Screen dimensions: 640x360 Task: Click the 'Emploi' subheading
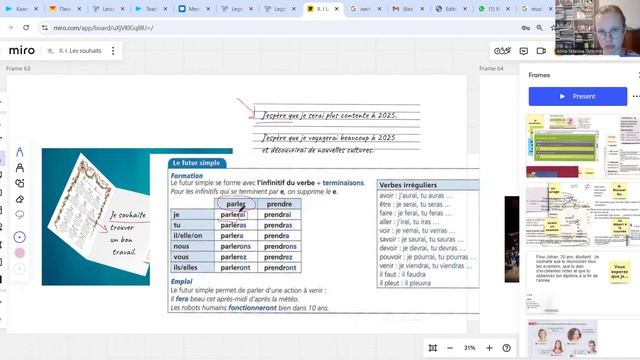pos(181,281)
